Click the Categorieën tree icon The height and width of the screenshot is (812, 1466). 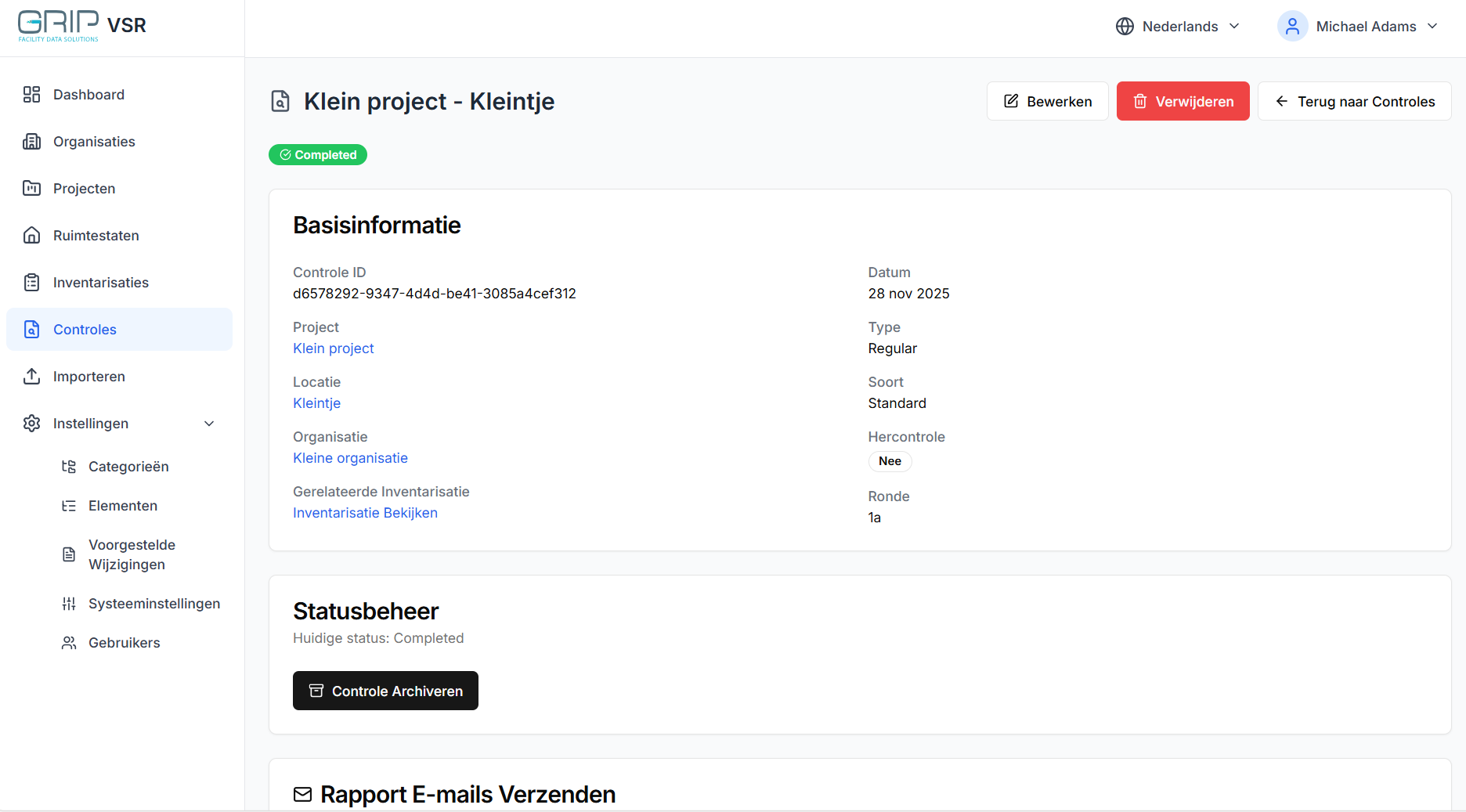coord(69,467)
